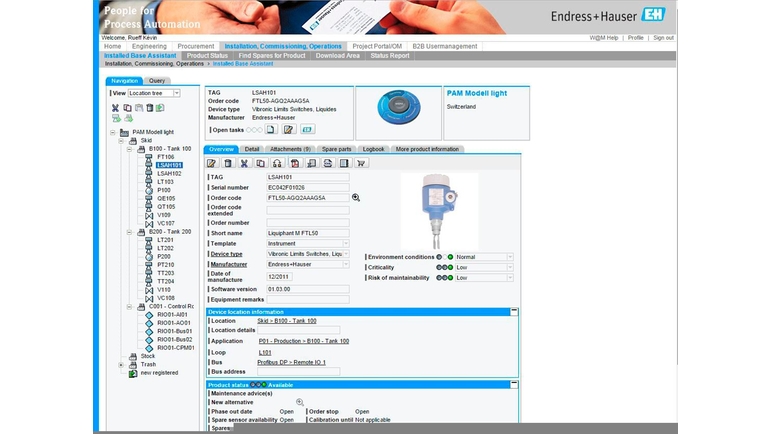Click the printer-like icon in Overview toolbar
The height and width of the screenshot is (434, 771).
pos(327,163)
